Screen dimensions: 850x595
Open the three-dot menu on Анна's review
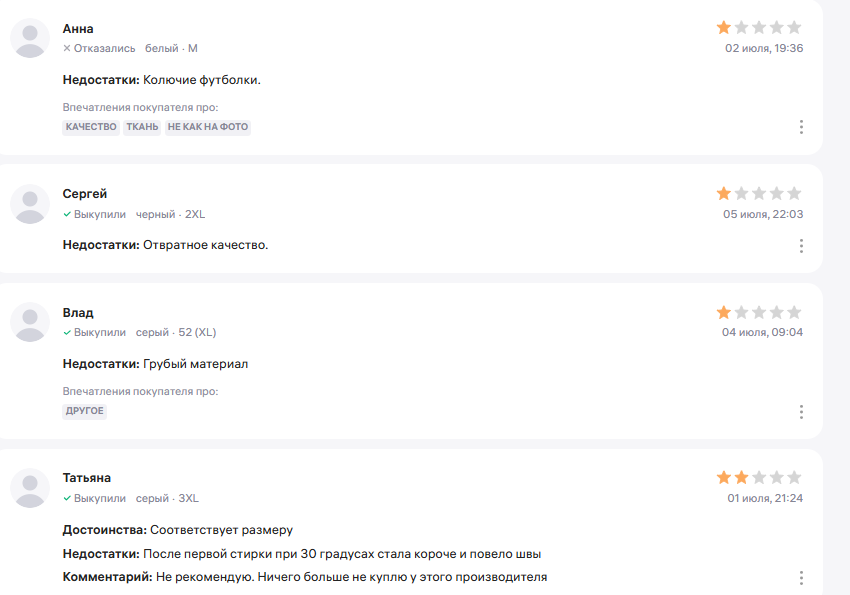pyautogui.click(x=801, y=127)
